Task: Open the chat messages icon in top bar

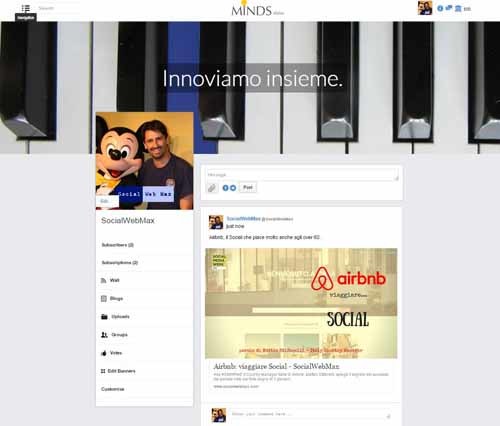Action: [449, 8]
